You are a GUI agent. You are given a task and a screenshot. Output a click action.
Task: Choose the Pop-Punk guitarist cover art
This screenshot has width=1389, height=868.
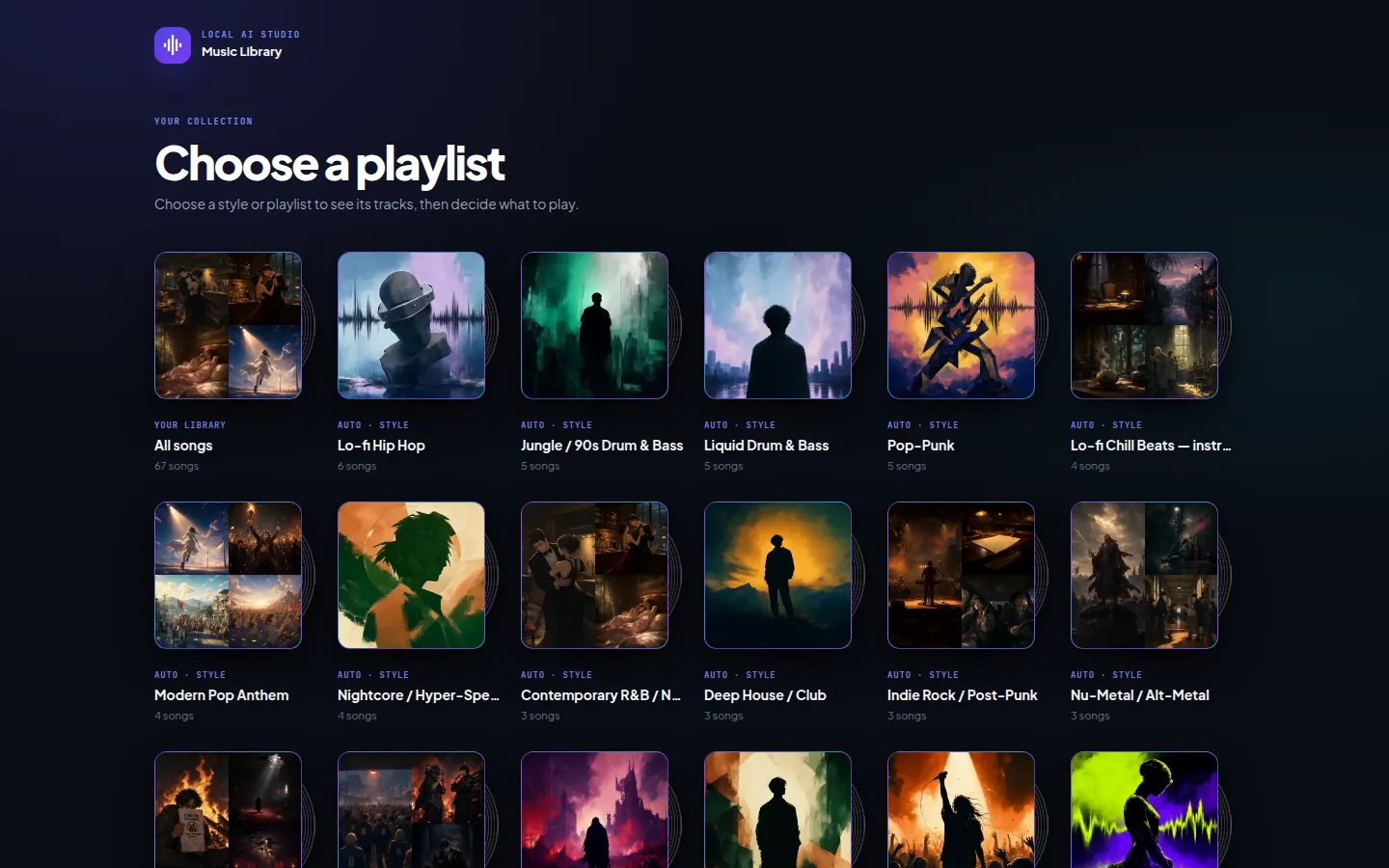(961, 325)
